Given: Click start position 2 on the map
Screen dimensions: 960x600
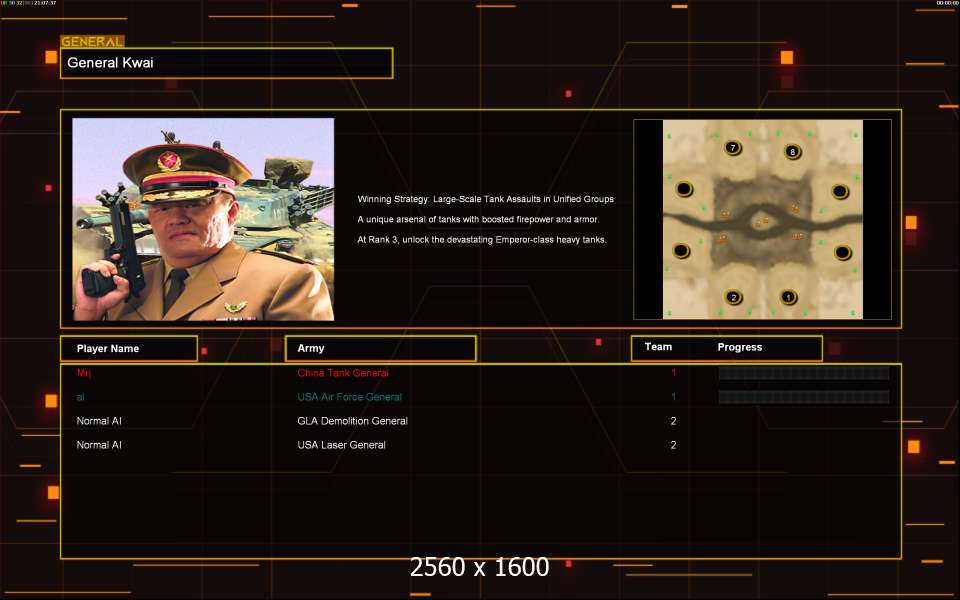Looking at the screenshot, I should [x=733, y=298].
